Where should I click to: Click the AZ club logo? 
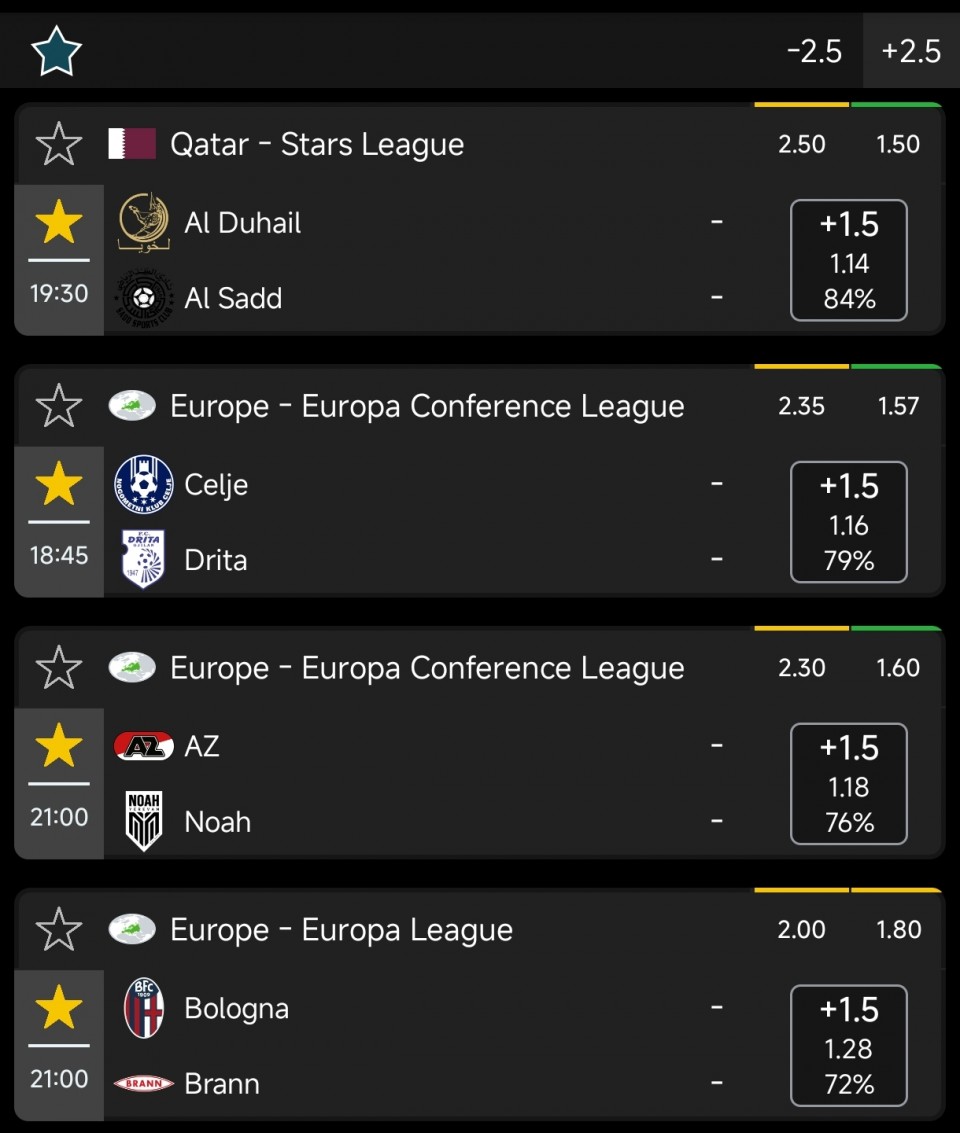pos(144,746)
